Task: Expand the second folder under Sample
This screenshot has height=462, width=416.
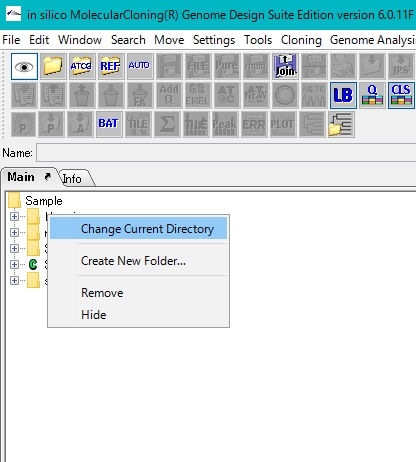Action: (x=14, y=232)
